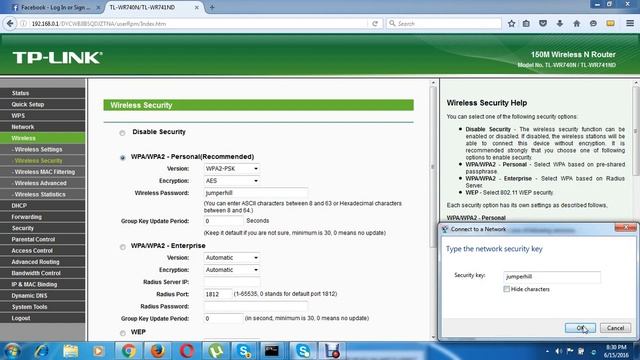This screenshot has height=360, width=640.
Task: Open uTorrent from the taskbar
Action: coord(216,351)
